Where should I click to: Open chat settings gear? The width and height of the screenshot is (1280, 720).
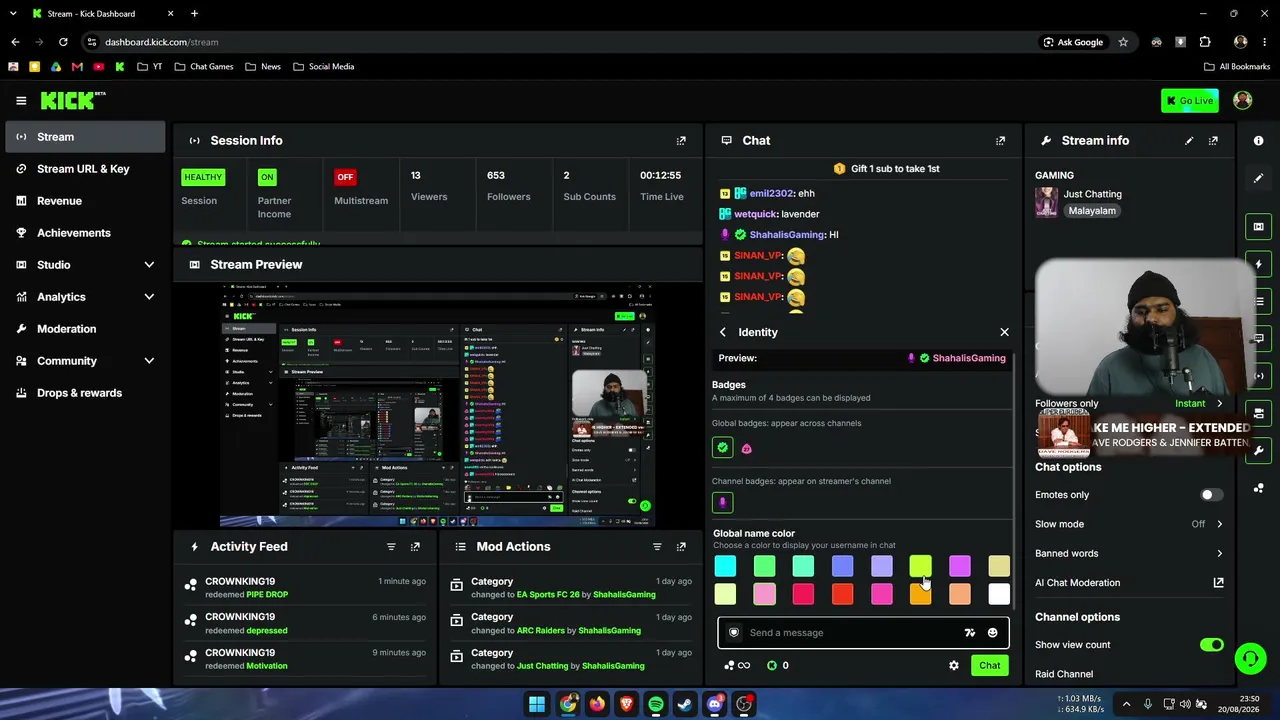point(954,666)
